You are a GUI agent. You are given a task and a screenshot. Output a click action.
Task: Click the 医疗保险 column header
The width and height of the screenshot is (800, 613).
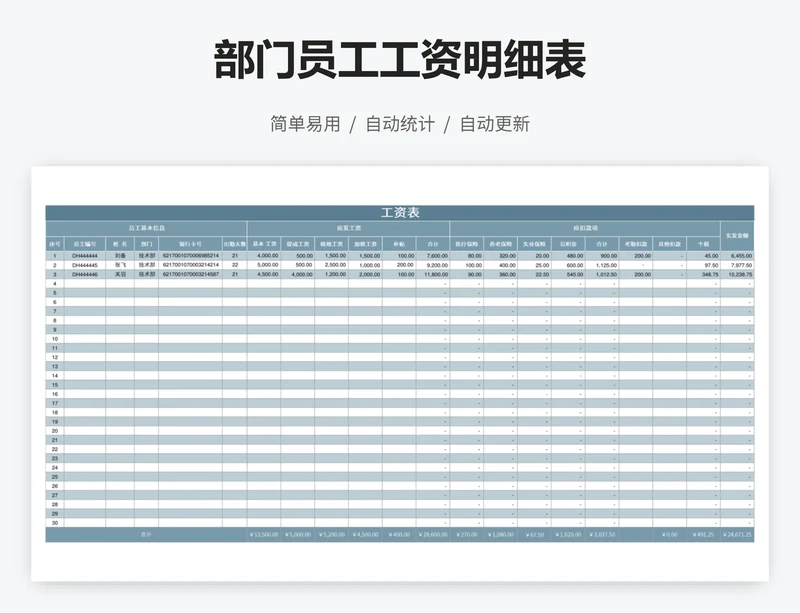click(x=467, y=244)
